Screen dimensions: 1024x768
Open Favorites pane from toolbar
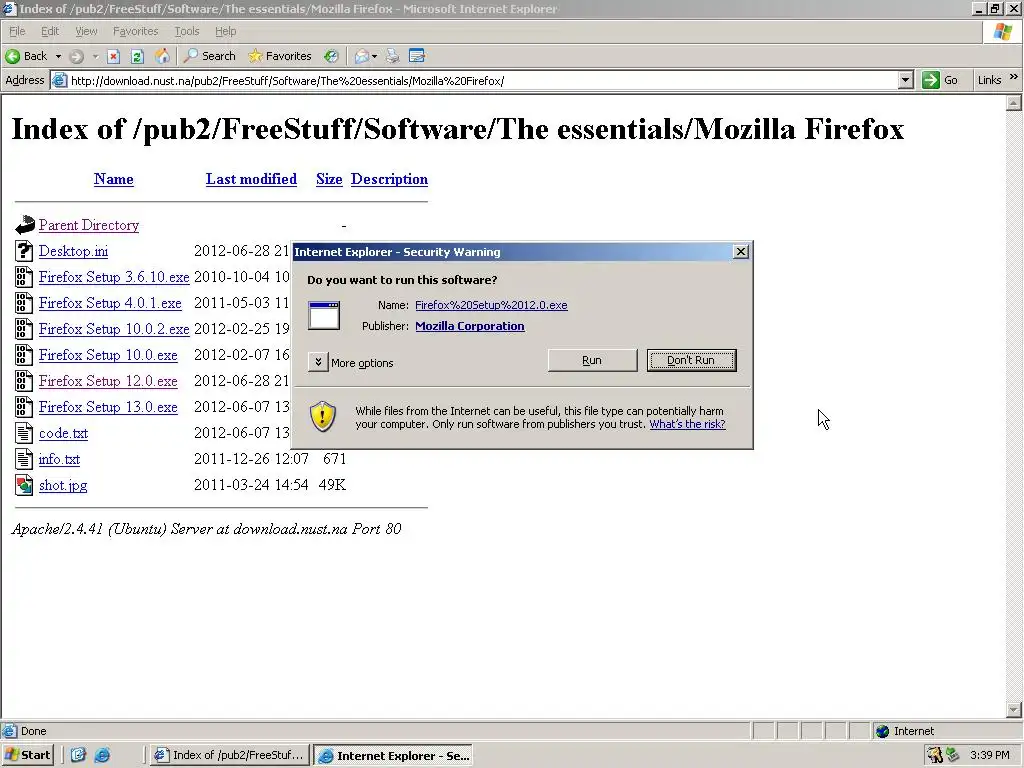[x=280, y=56]
